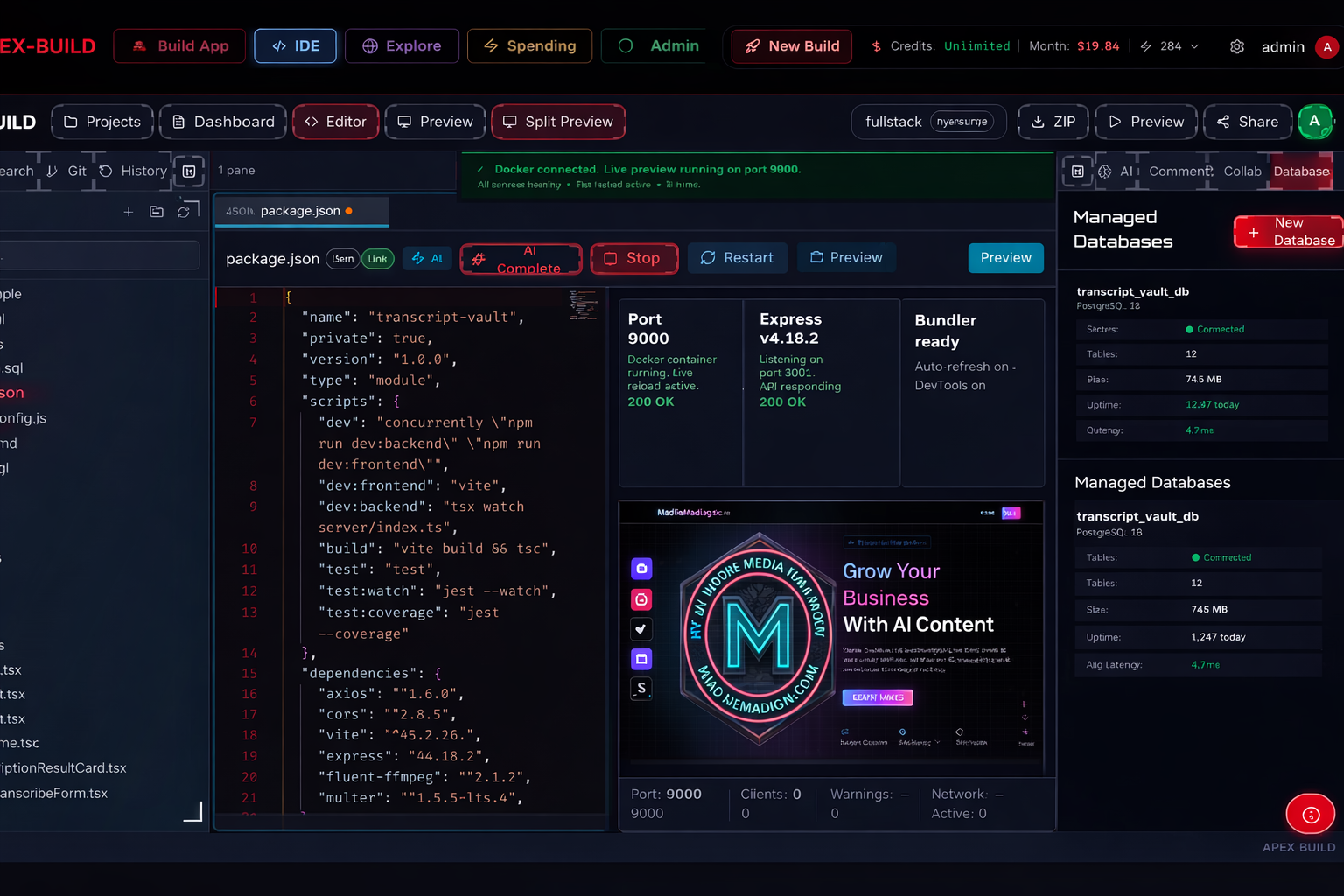Screen dimensions: 1344x896
Task: Toggle the sidebar panel icon right of History
Action: [189, 171]
